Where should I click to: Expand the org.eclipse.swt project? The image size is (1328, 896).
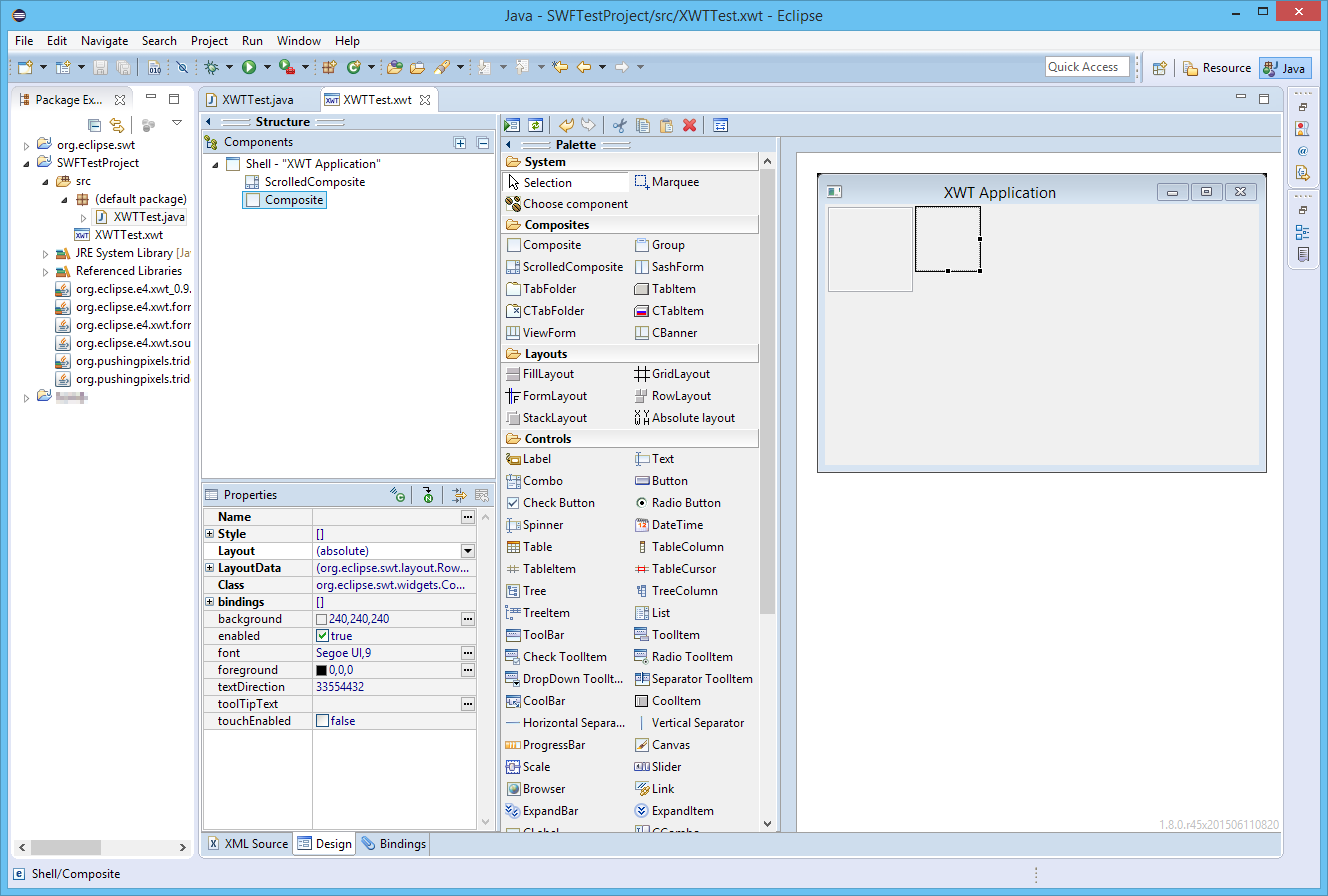(27, 145)
